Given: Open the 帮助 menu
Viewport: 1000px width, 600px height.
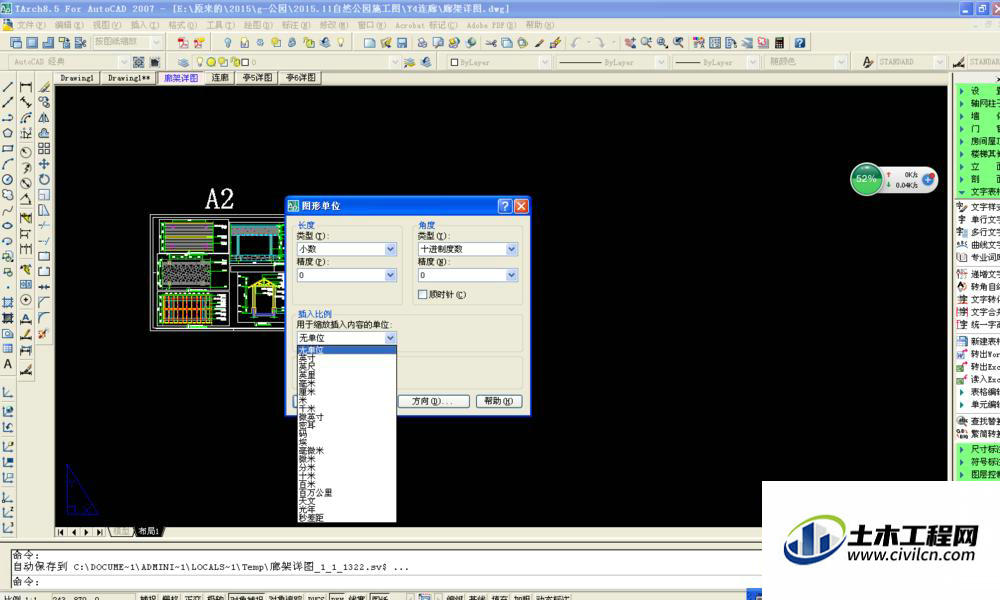Looking at the screenshot, I should (540, 25).
